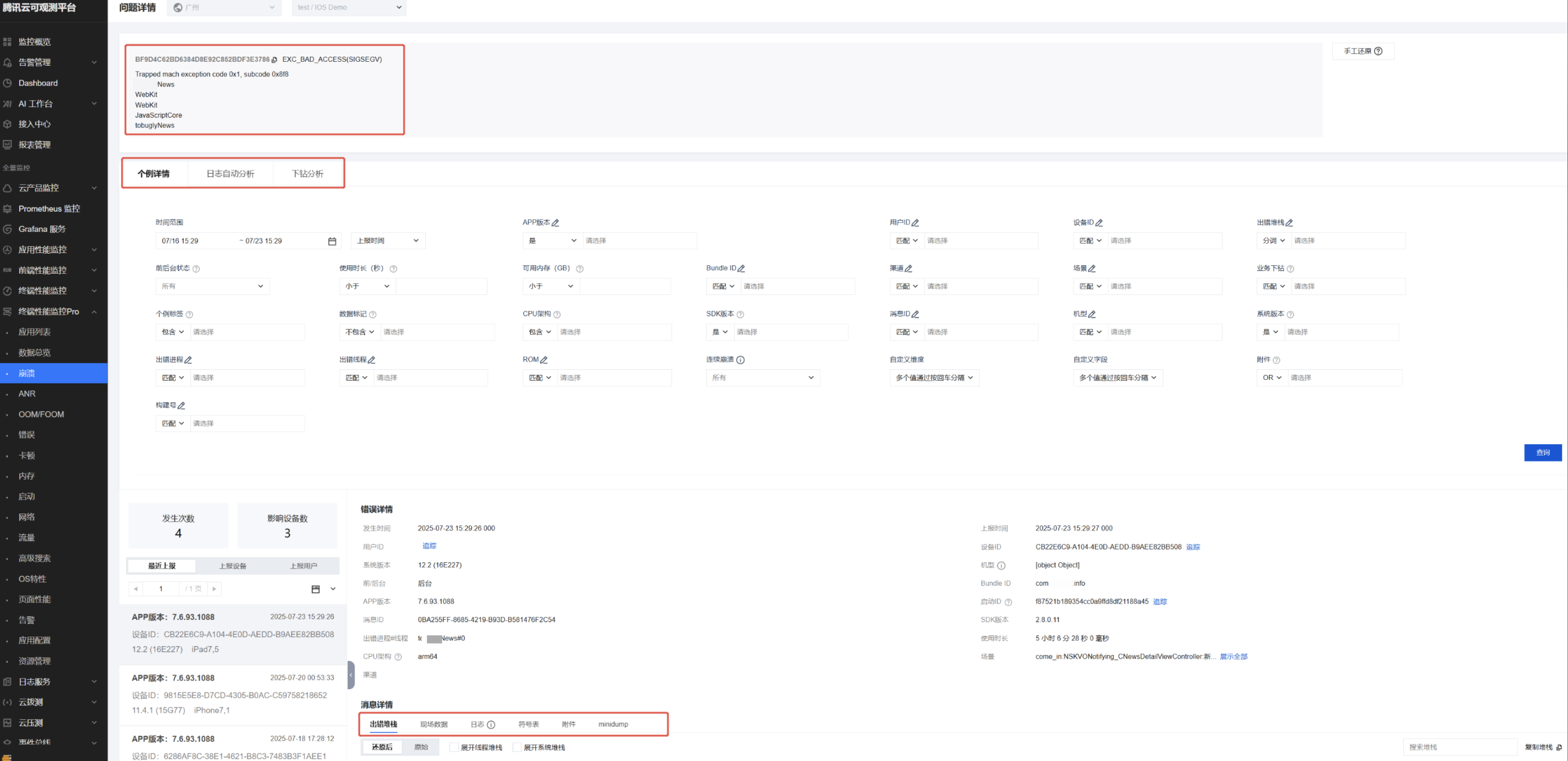1568x761 pixels.
Task: Click the info icon next to 连续崩溃
Action: pos(740,360)
